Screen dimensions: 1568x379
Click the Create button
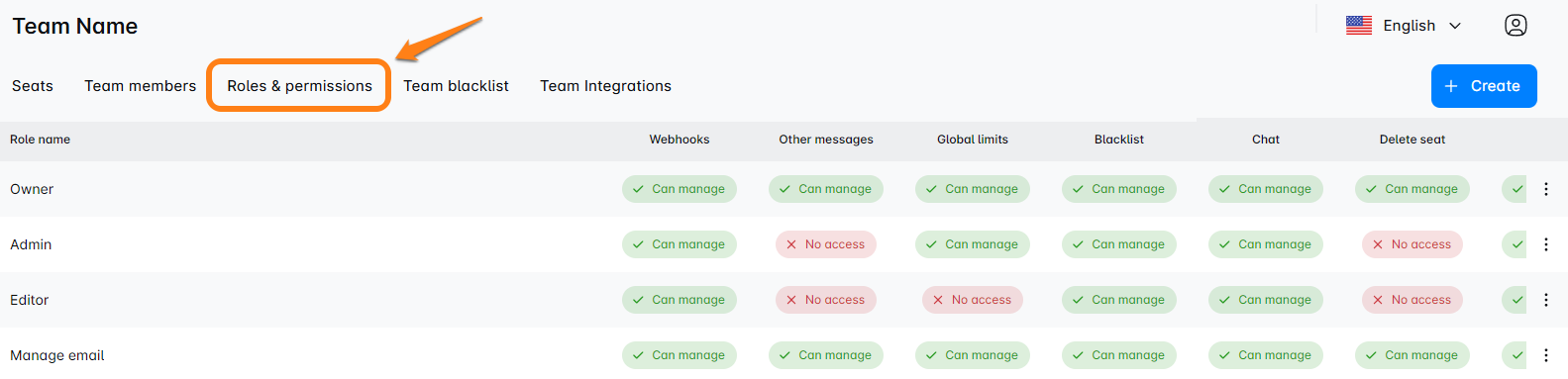(1484, 86)
